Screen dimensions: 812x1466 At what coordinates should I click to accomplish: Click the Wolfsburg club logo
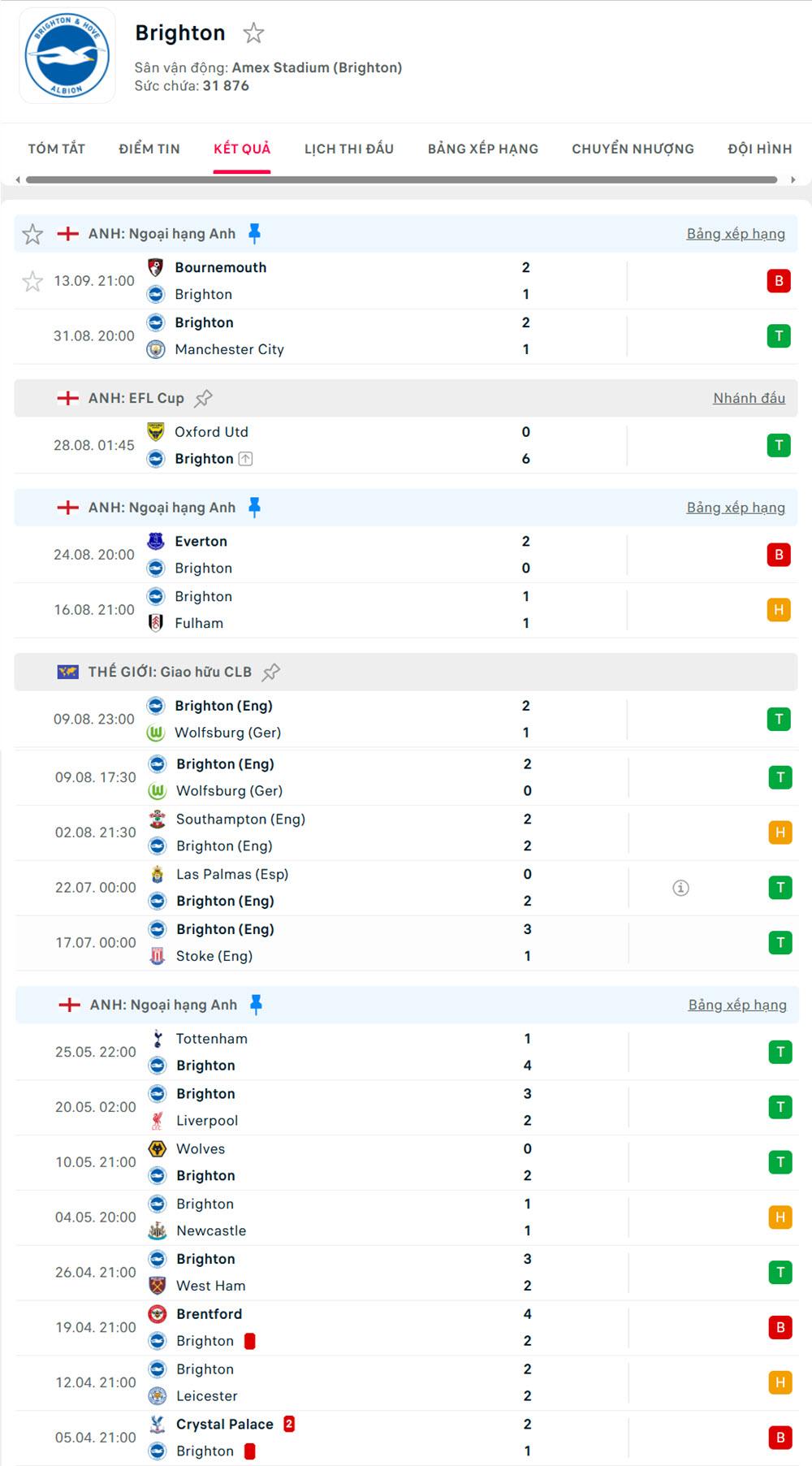[x=155, y=733]
